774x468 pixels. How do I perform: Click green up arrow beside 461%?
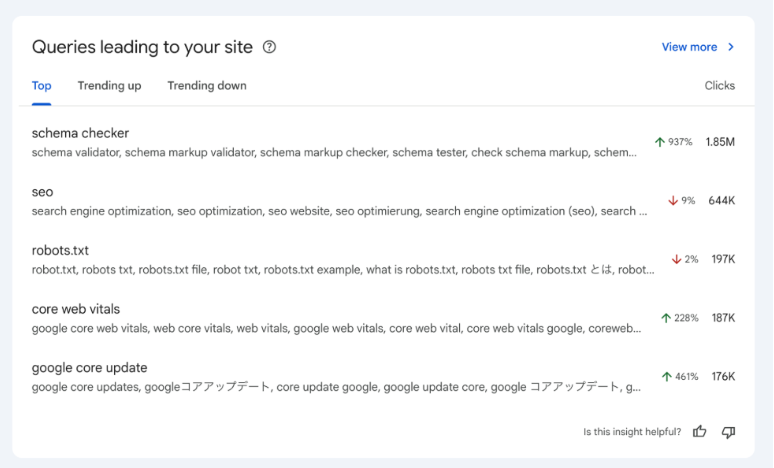(x=667, y=377)
